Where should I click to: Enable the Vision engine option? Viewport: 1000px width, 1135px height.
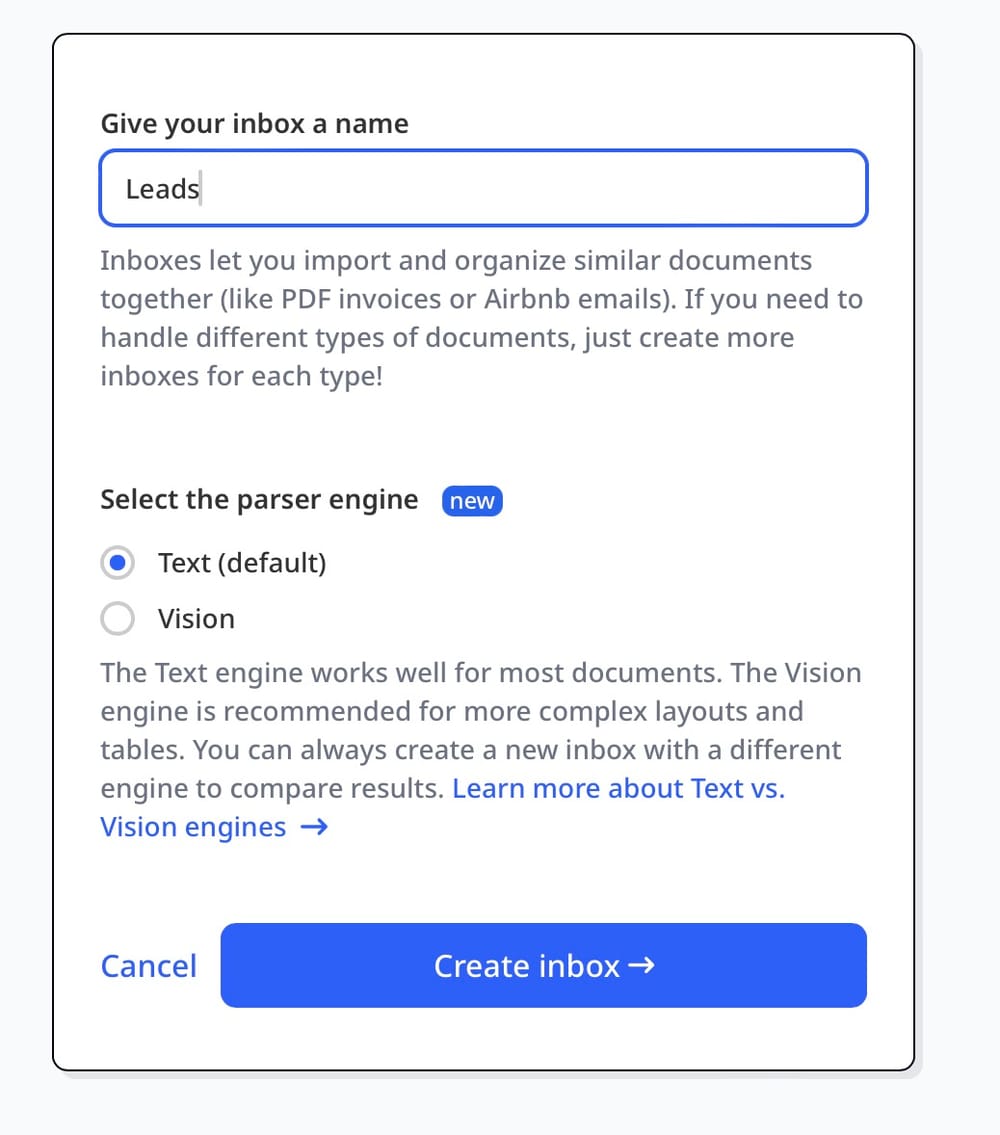(118, 619)
